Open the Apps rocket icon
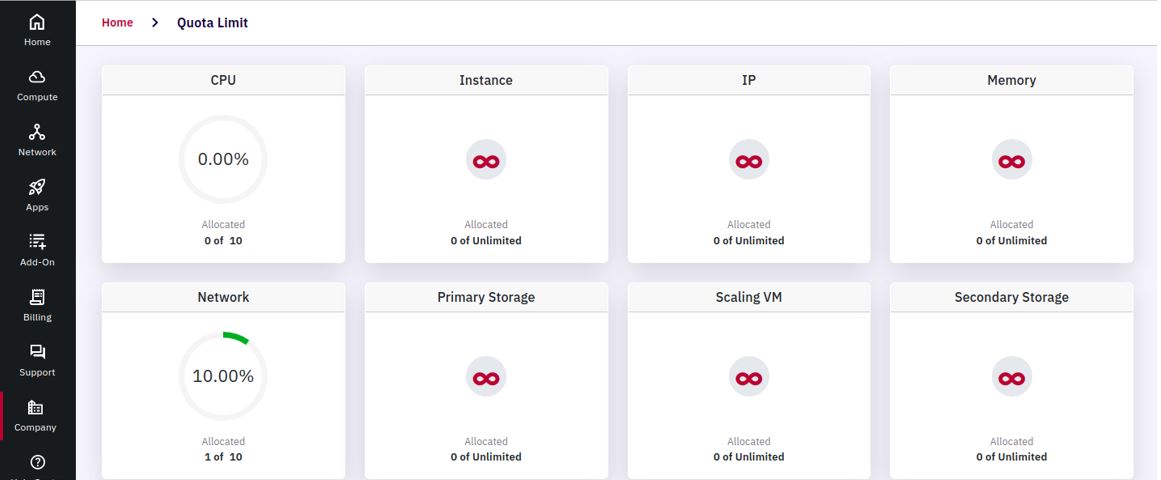The width and height of the screenshot is (1161, 480). (37, 187)
